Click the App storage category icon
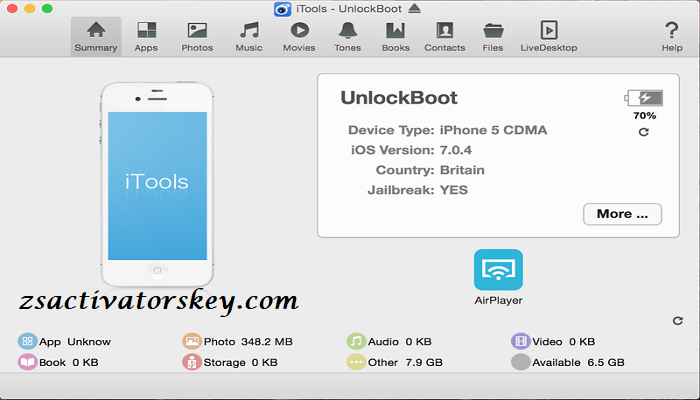Viewport: 700px width, 400px height. coord(27,342)
